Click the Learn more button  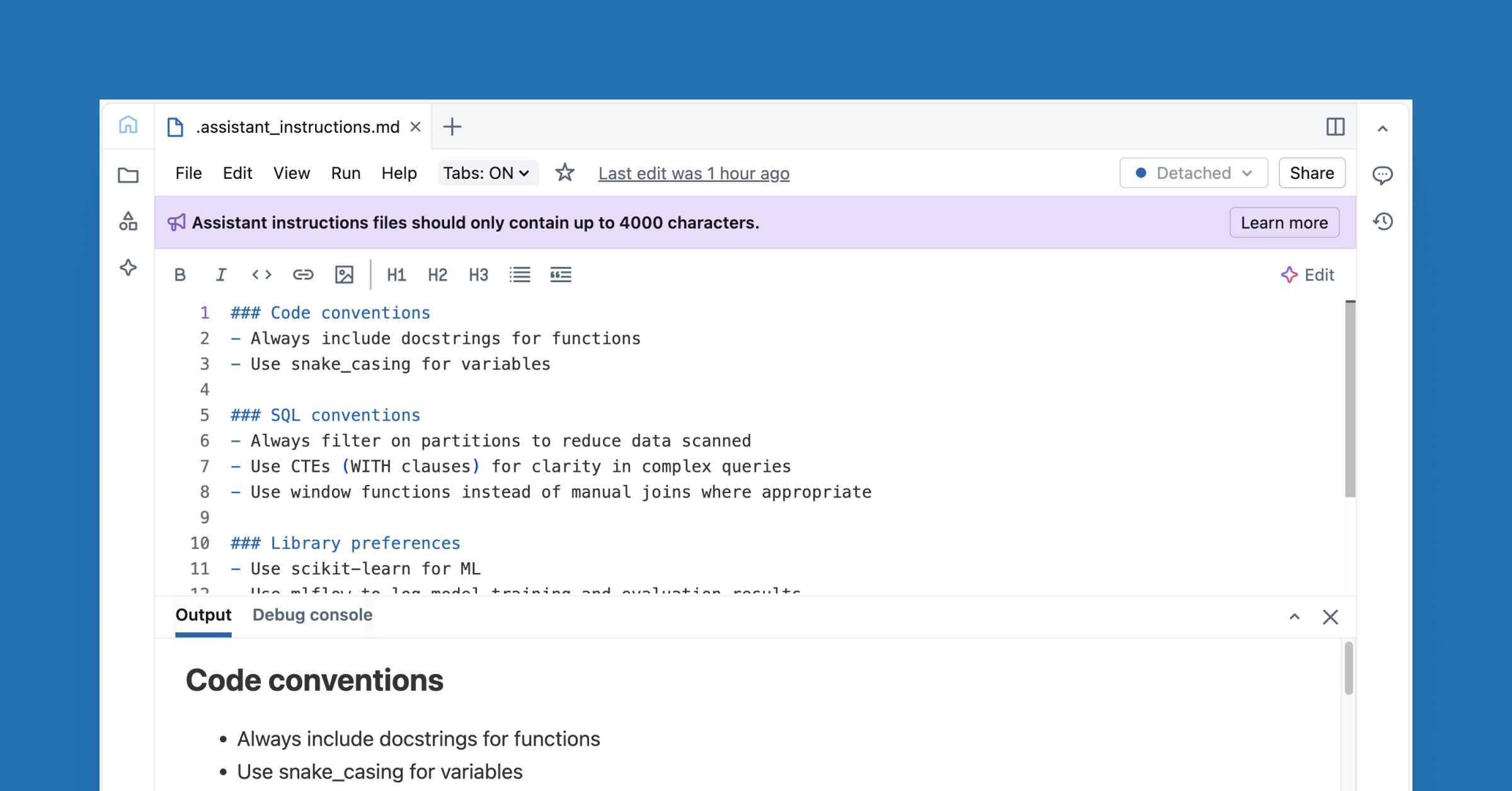[1284, 222]
